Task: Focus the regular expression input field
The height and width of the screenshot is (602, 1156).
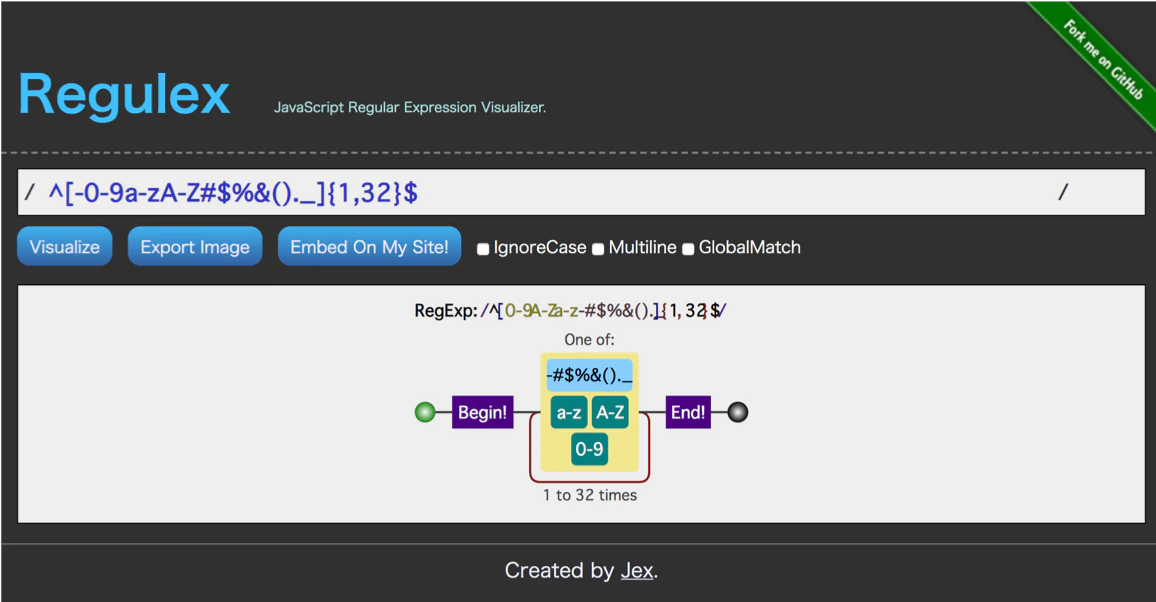Action: [581, 192]
